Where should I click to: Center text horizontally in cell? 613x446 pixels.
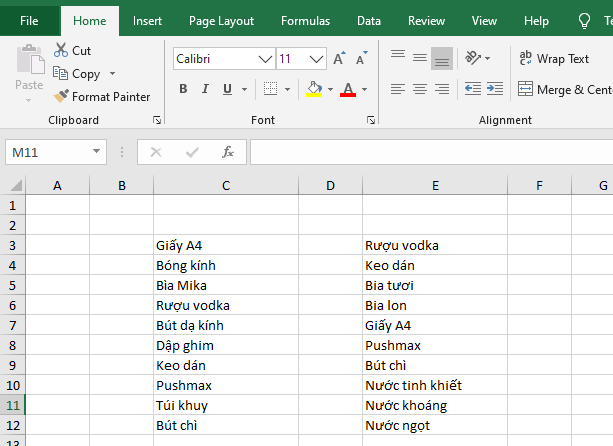(420, 89)
